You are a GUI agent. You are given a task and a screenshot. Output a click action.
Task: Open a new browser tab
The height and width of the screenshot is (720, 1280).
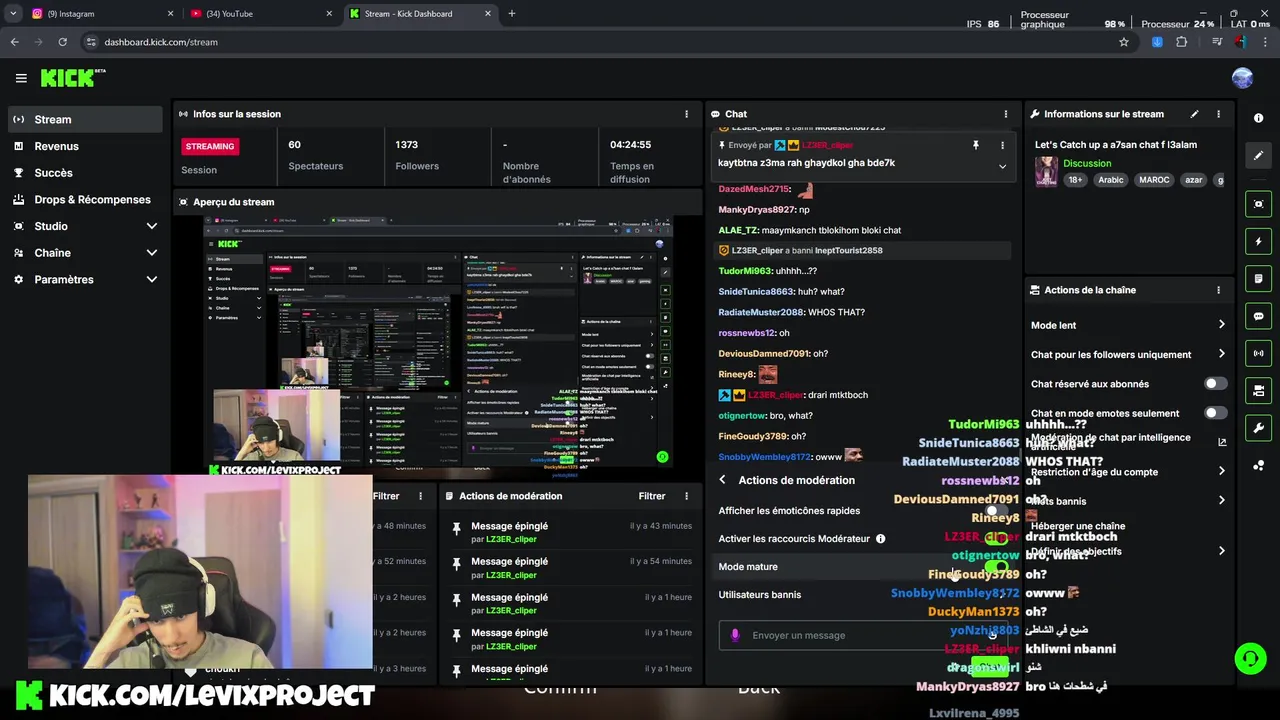[512, 14]
